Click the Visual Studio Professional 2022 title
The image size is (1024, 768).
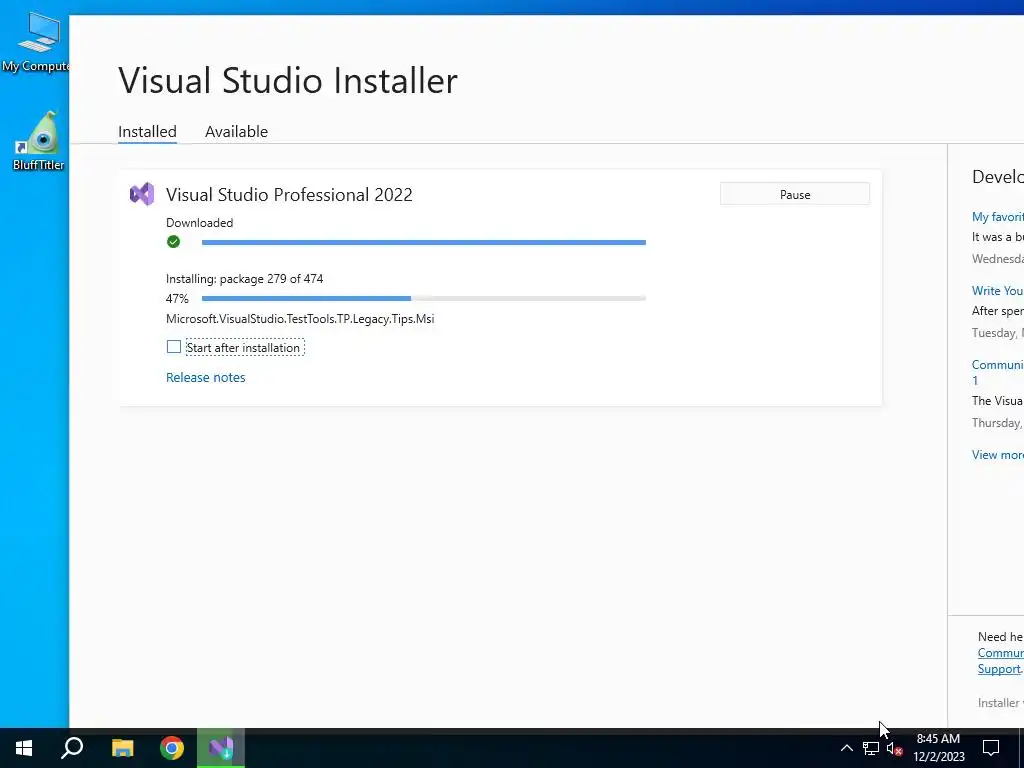289,195
